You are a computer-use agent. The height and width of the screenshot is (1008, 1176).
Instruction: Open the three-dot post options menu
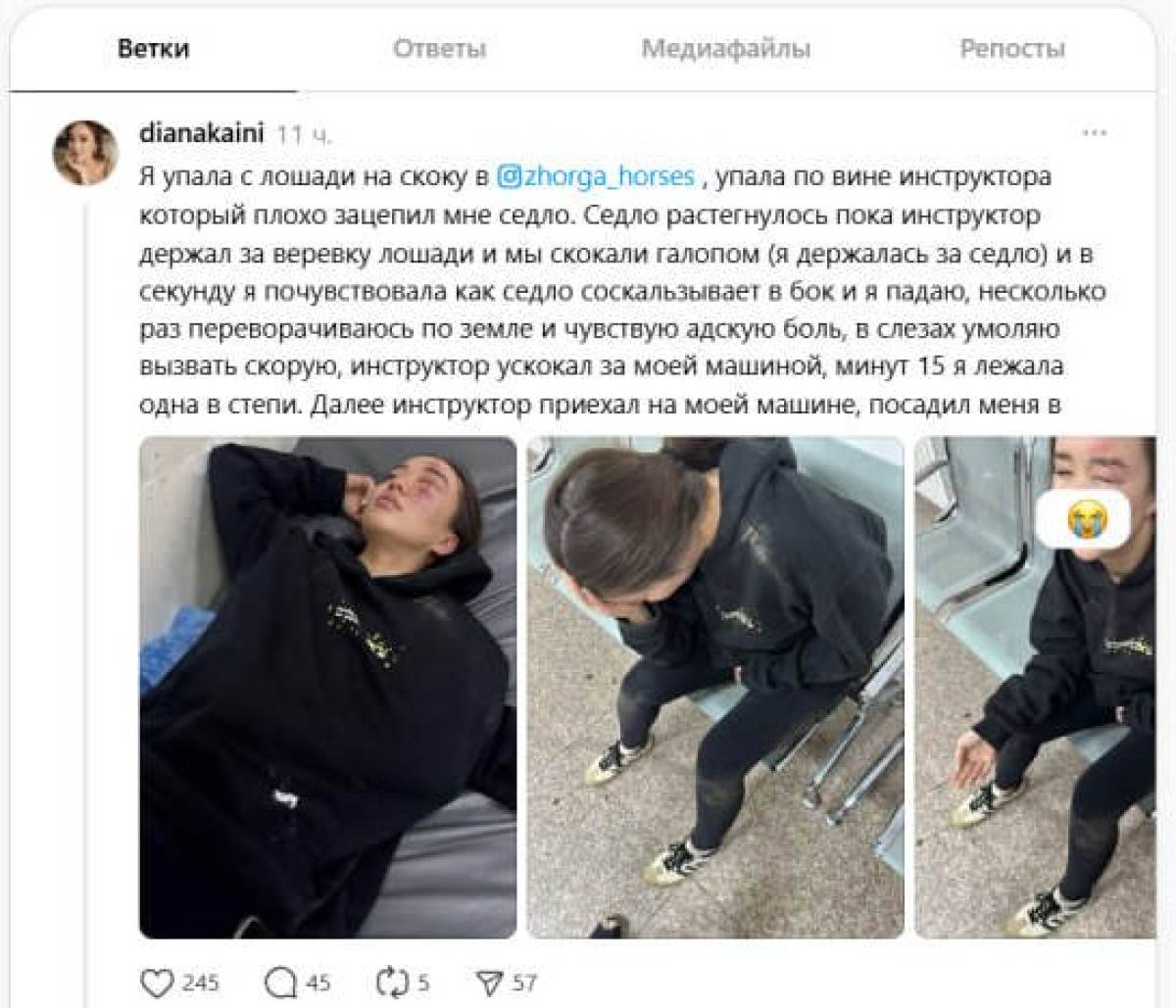[x=1095, y=132]
